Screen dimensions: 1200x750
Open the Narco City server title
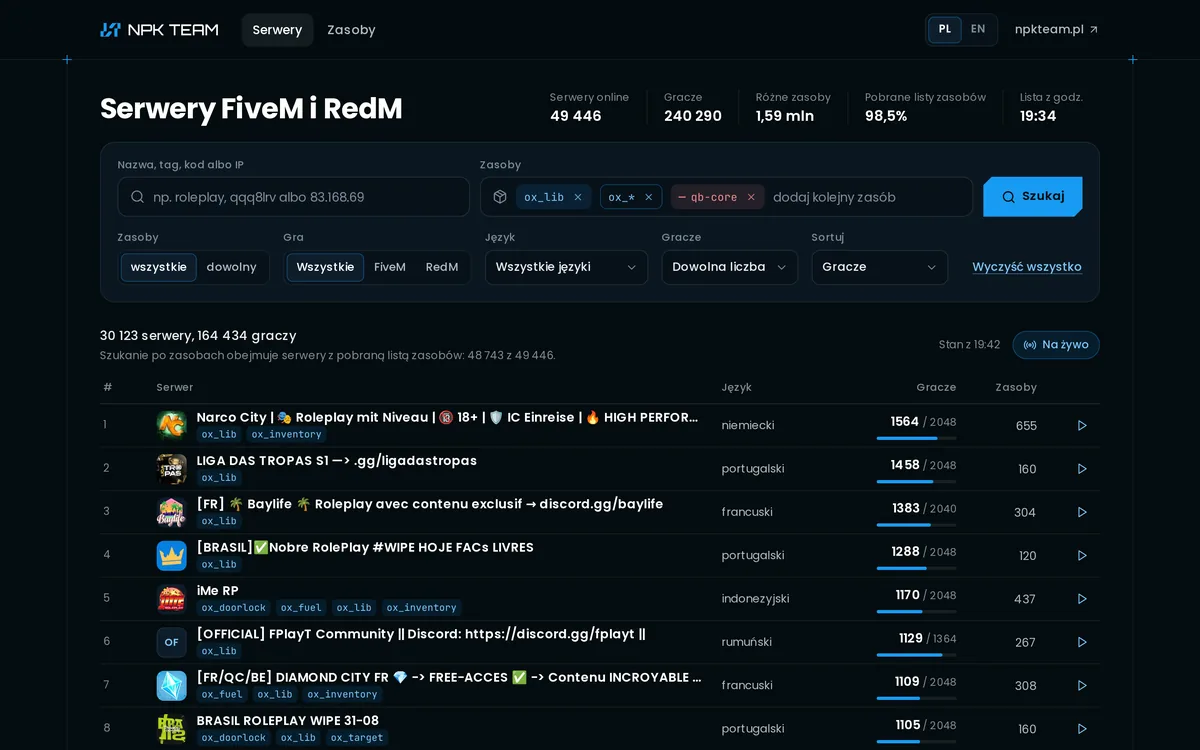[x=448, y=417]
